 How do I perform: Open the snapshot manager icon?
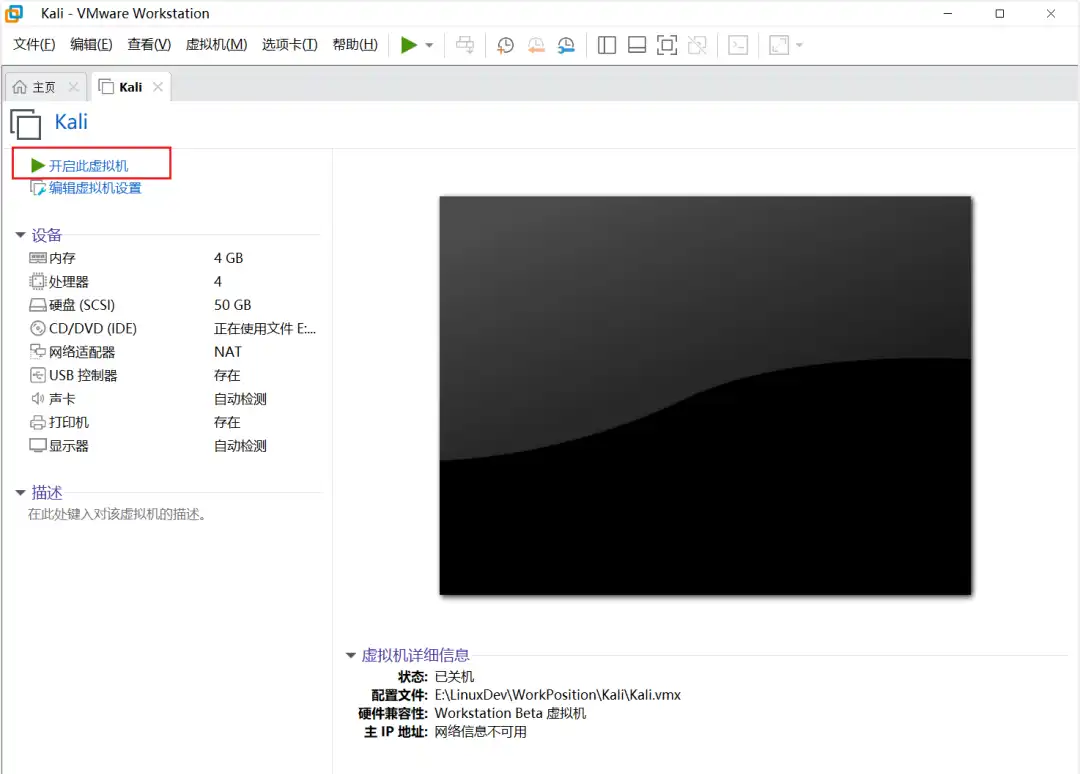click(566, 45)
